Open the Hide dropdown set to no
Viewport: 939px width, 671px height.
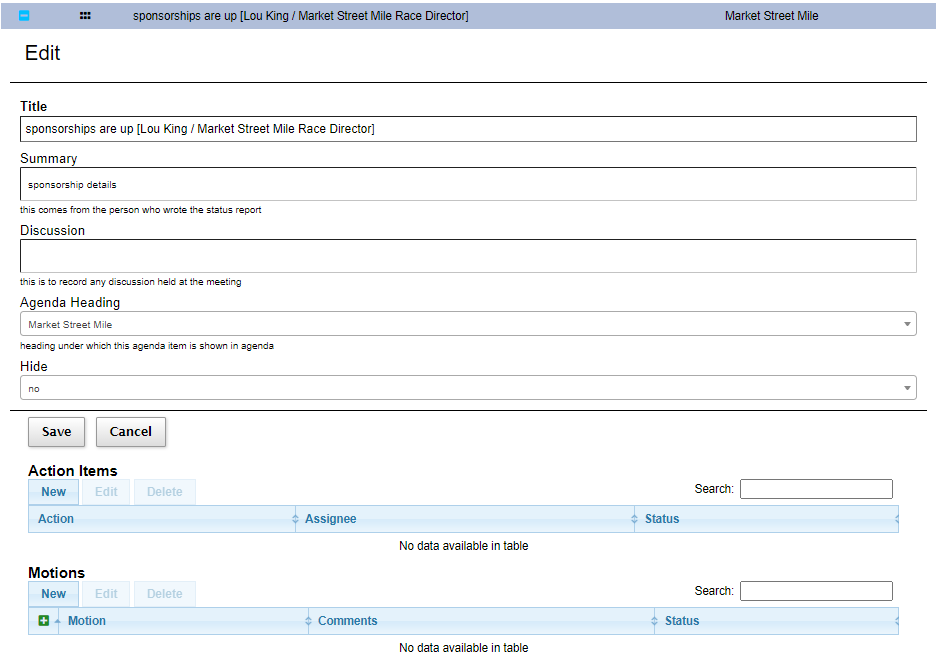pyautogui.click(x=468, y=388)
